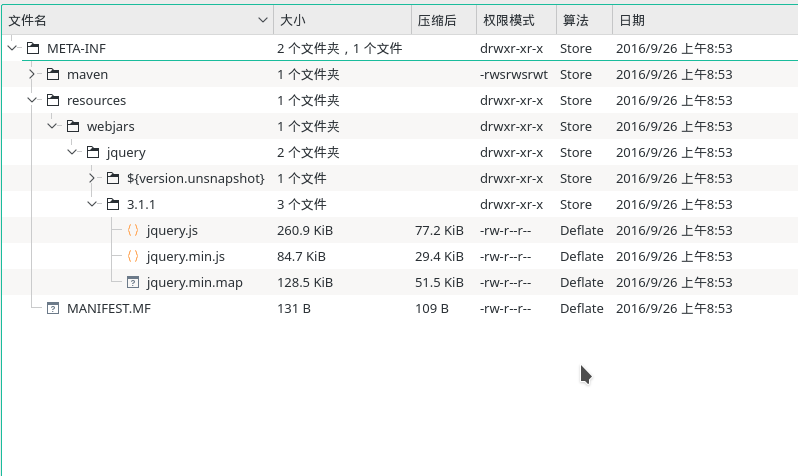Screen dimensions: 798x476
Task: Click the date cell in jquery.js row
Action: pos(674,230)
